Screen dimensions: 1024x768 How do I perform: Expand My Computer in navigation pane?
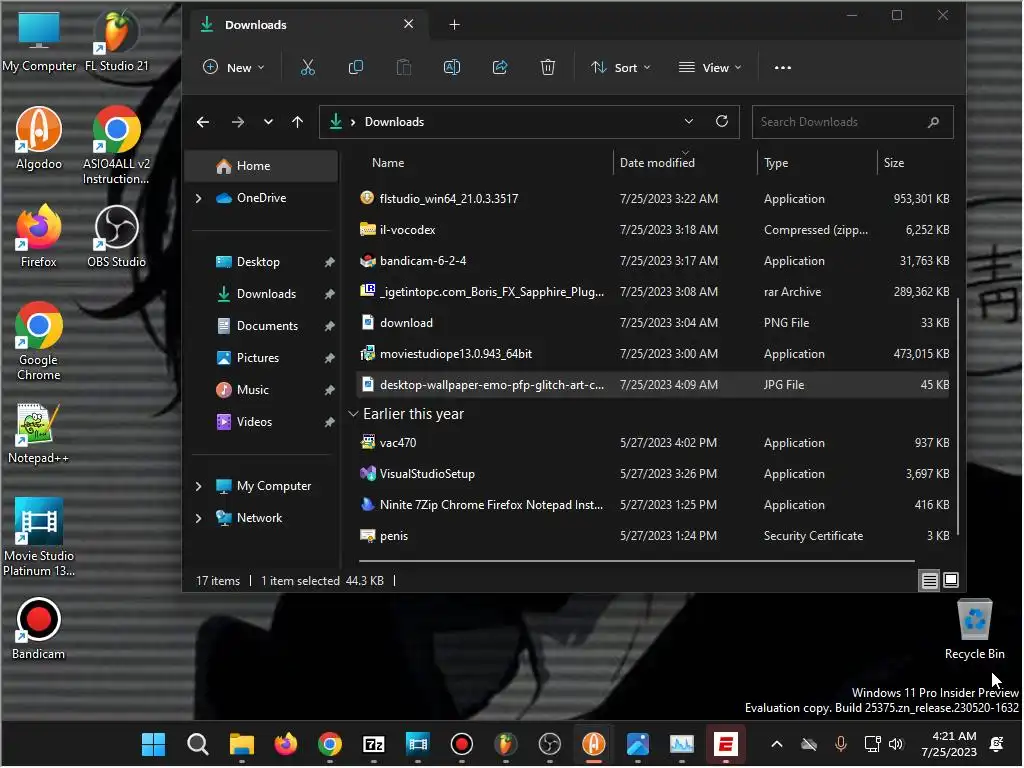[x=199, y=486]
